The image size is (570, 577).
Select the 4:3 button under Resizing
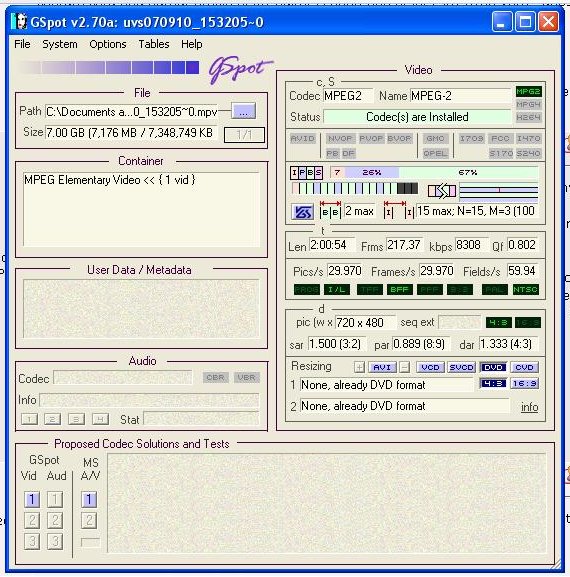(493, 384)
